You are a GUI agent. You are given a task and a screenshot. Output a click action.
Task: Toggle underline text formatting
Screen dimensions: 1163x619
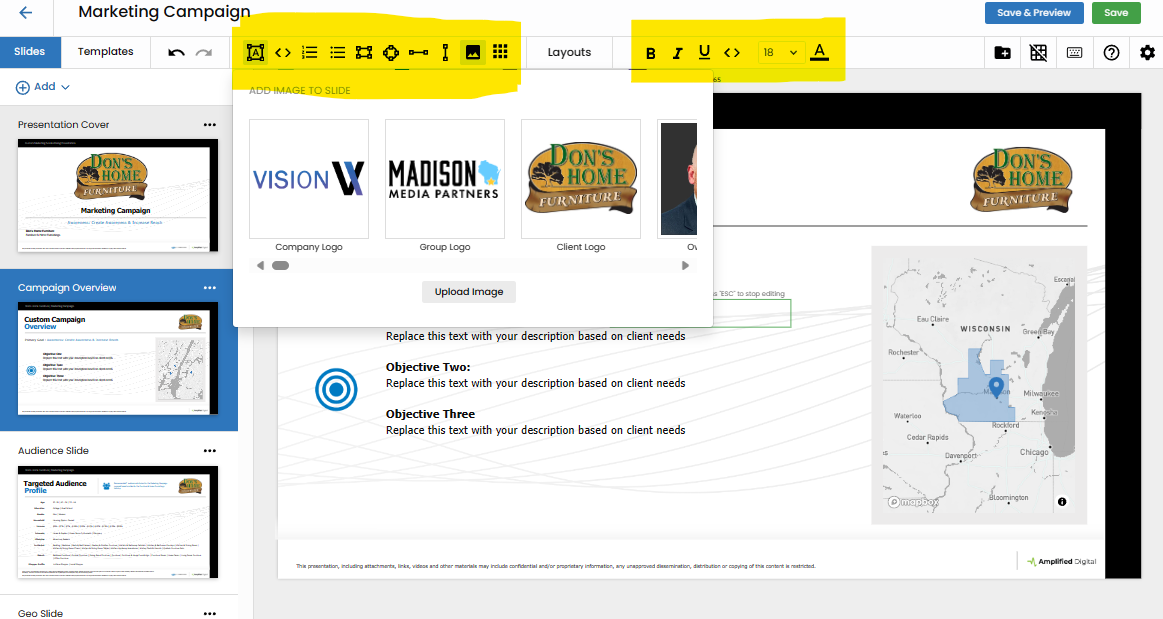[x=704, y=53]
